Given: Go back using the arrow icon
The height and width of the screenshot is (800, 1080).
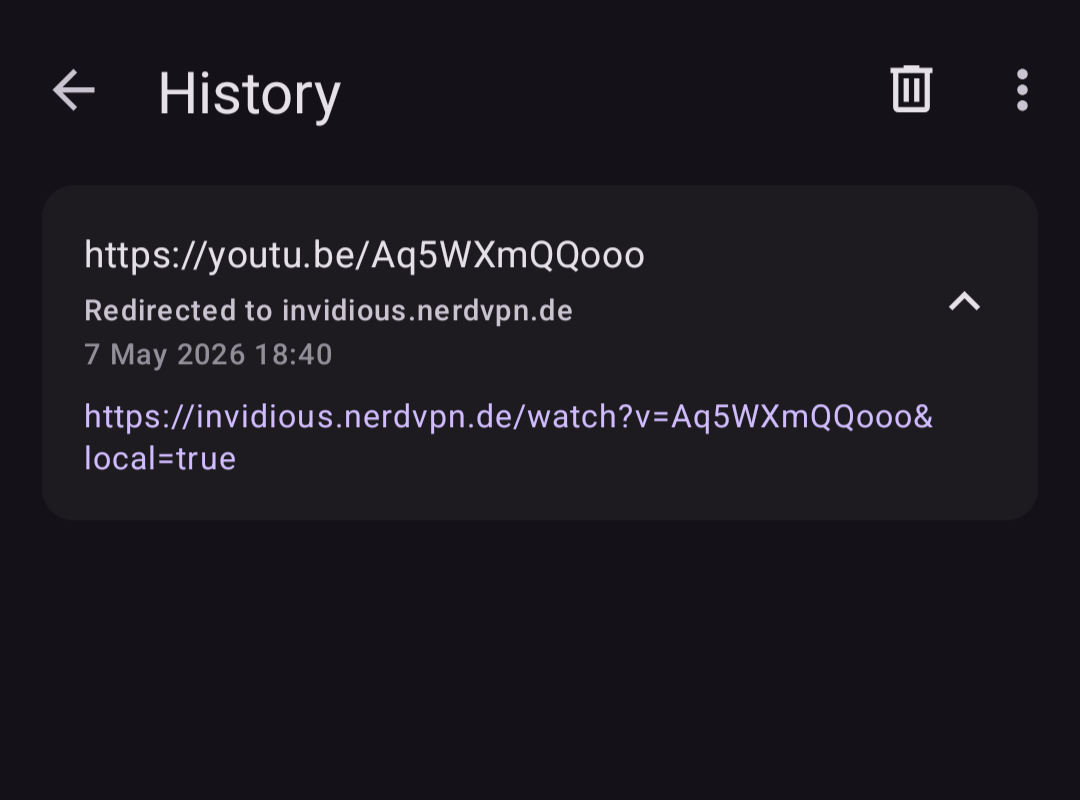Looking at the screenshot, I should coord(74,90).
